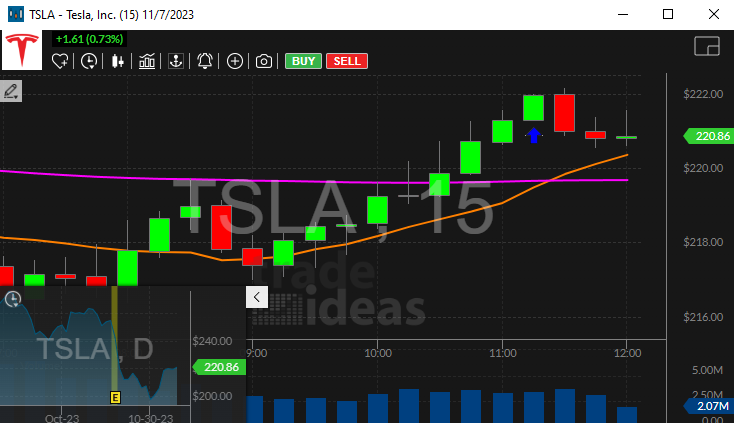Take chart snapshot with camera icon

[x=264, y=61]
